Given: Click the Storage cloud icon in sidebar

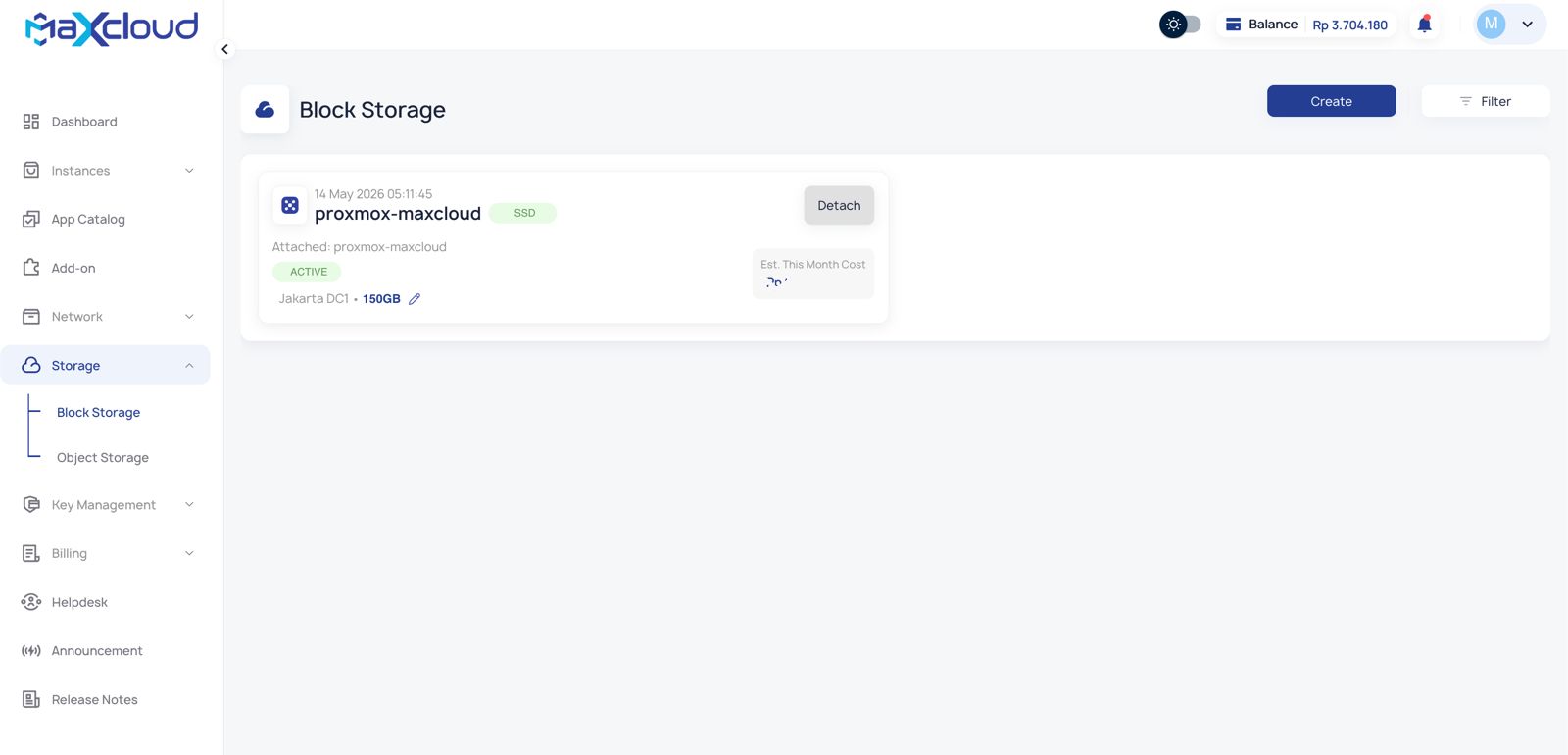Looking at the screenshot, I should (31, 365).
